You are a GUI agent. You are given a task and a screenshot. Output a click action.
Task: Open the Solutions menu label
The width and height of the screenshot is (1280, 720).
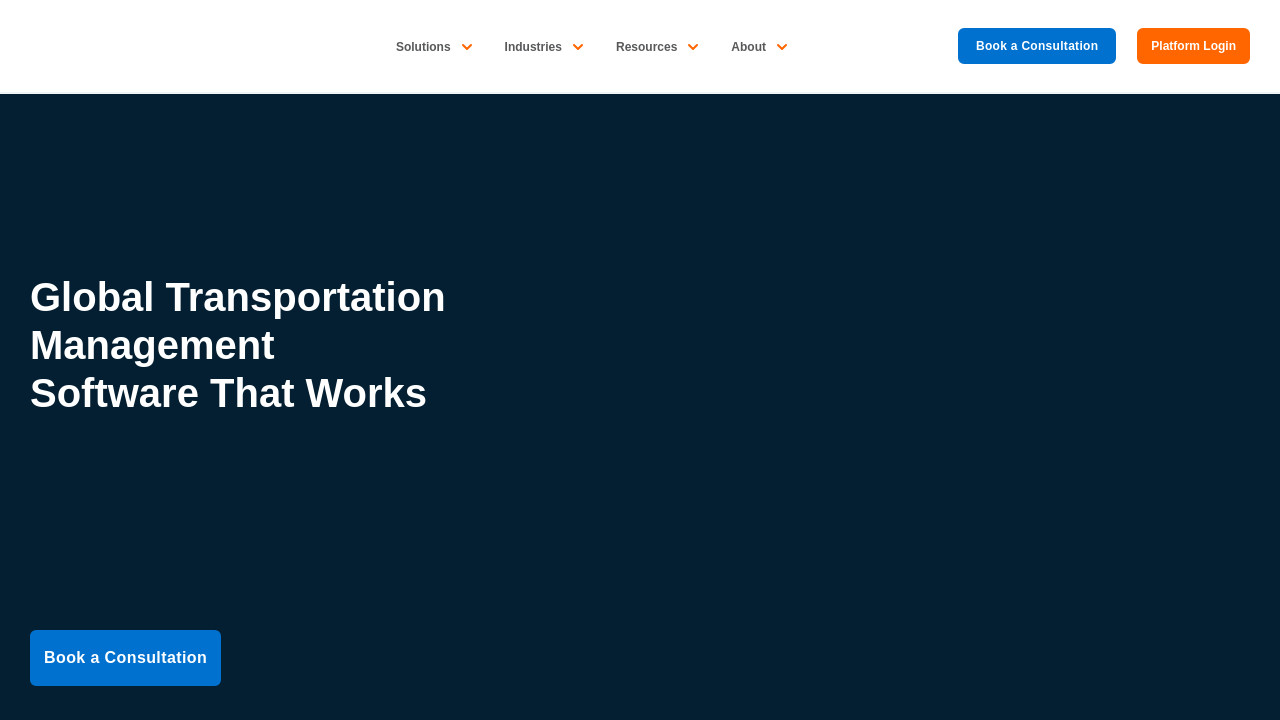[x=423, y=47]
